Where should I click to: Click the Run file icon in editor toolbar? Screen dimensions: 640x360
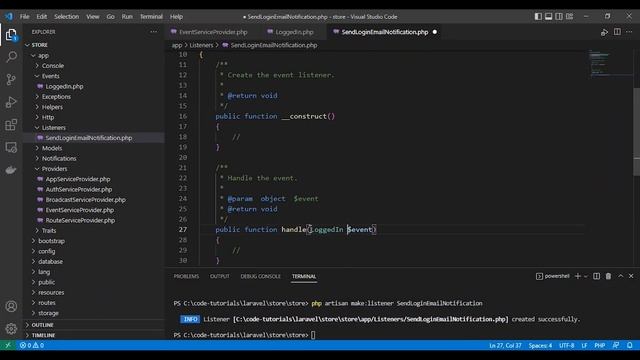pyautogui.click(x=604, y=32)
